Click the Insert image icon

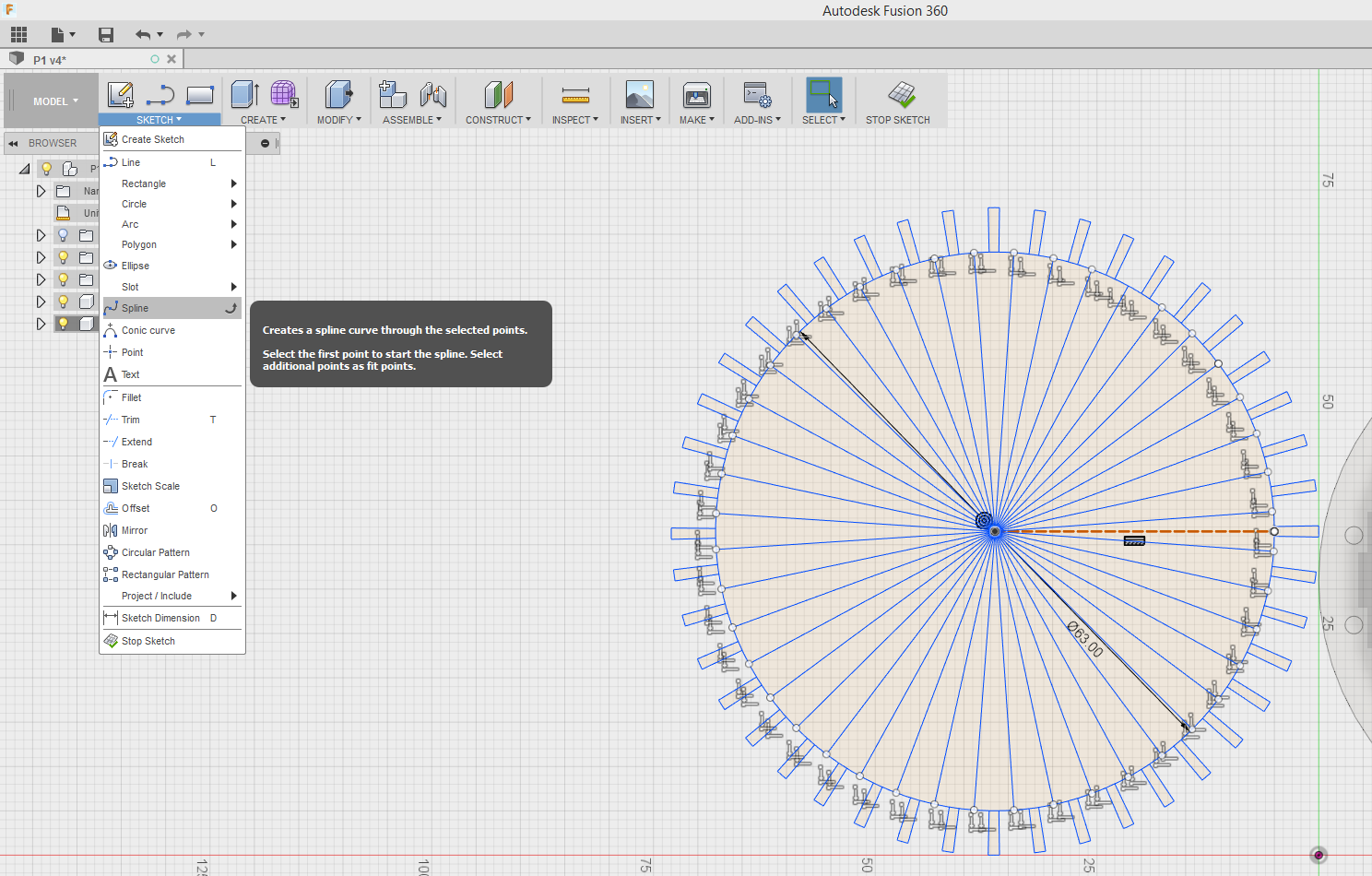click(x=639, y=94)
